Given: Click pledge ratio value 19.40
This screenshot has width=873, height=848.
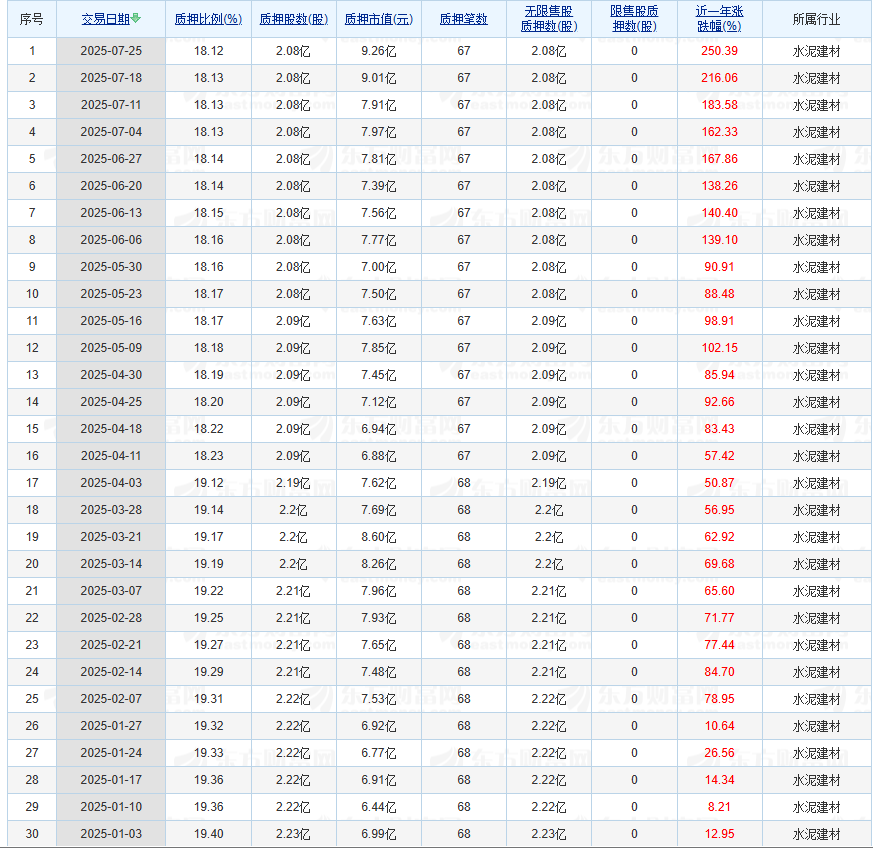Looking at the screenshot, I should point(208,834).
